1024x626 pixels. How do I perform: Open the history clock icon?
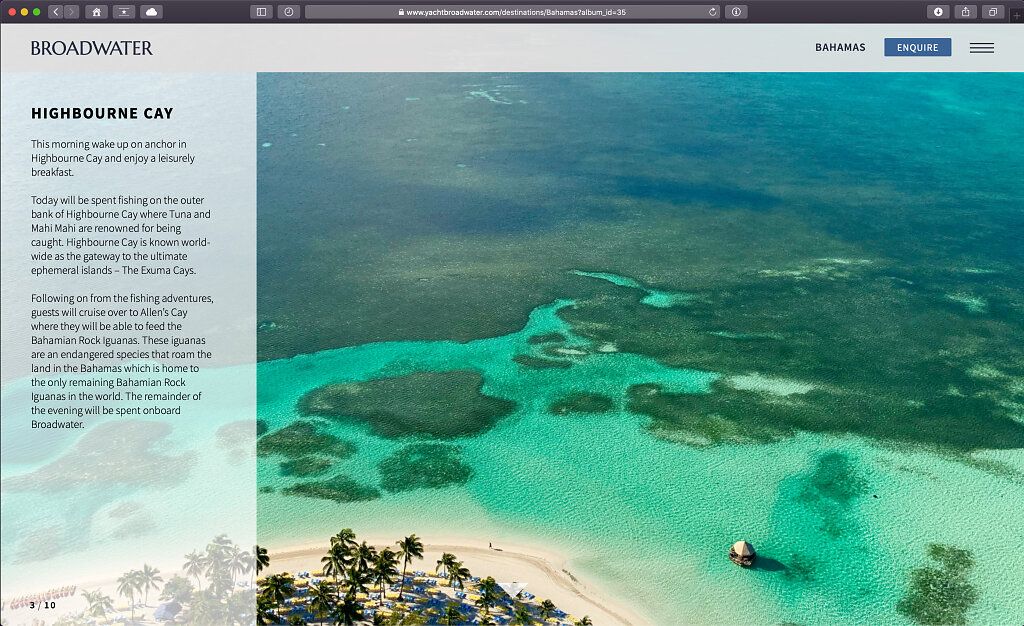click(289, 12)
